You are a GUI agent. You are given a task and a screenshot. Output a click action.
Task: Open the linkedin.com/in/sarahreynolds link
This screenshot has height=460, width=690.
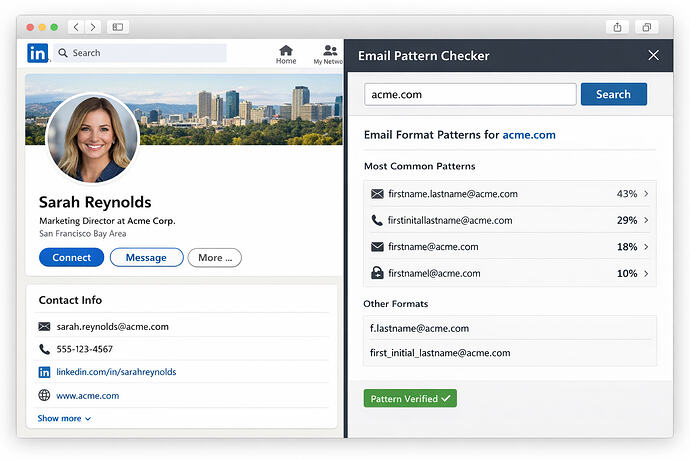tap(116, 372)
